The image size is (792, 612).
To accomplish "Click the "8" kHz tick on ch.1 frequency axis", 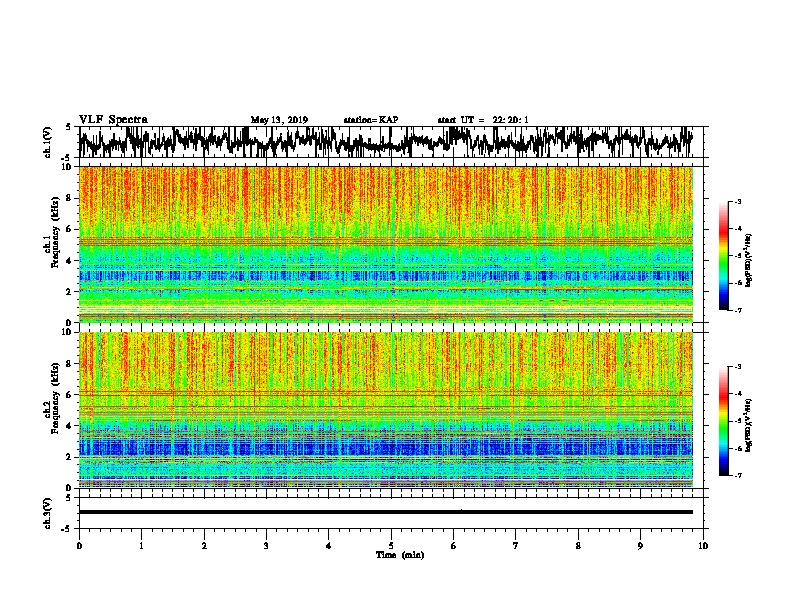I will click(71, 198).
